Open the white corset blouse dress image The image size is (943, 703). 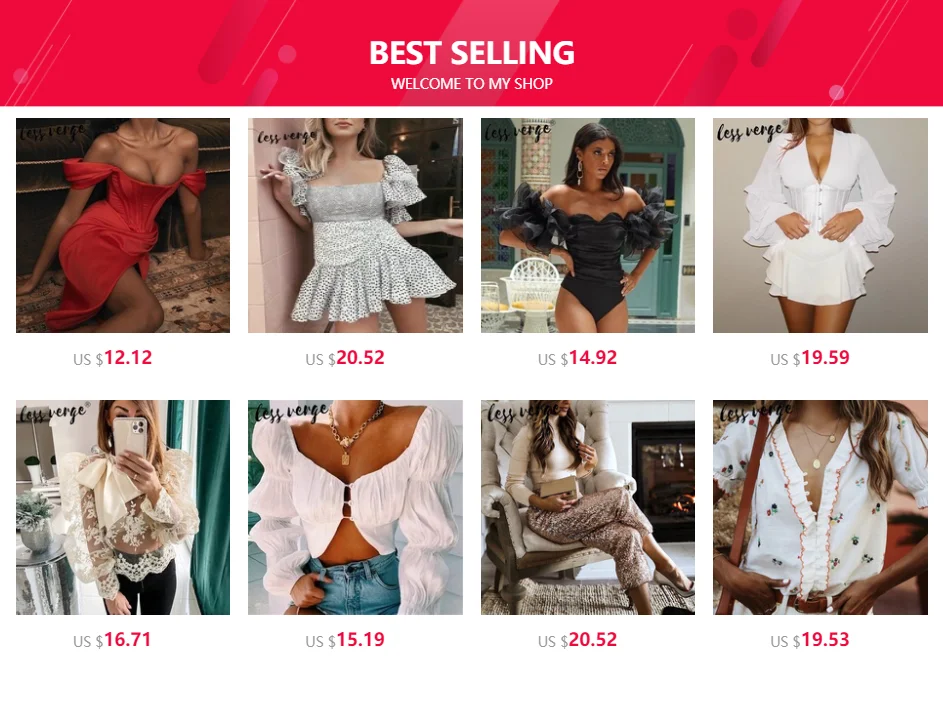click(x=820, y=225)
